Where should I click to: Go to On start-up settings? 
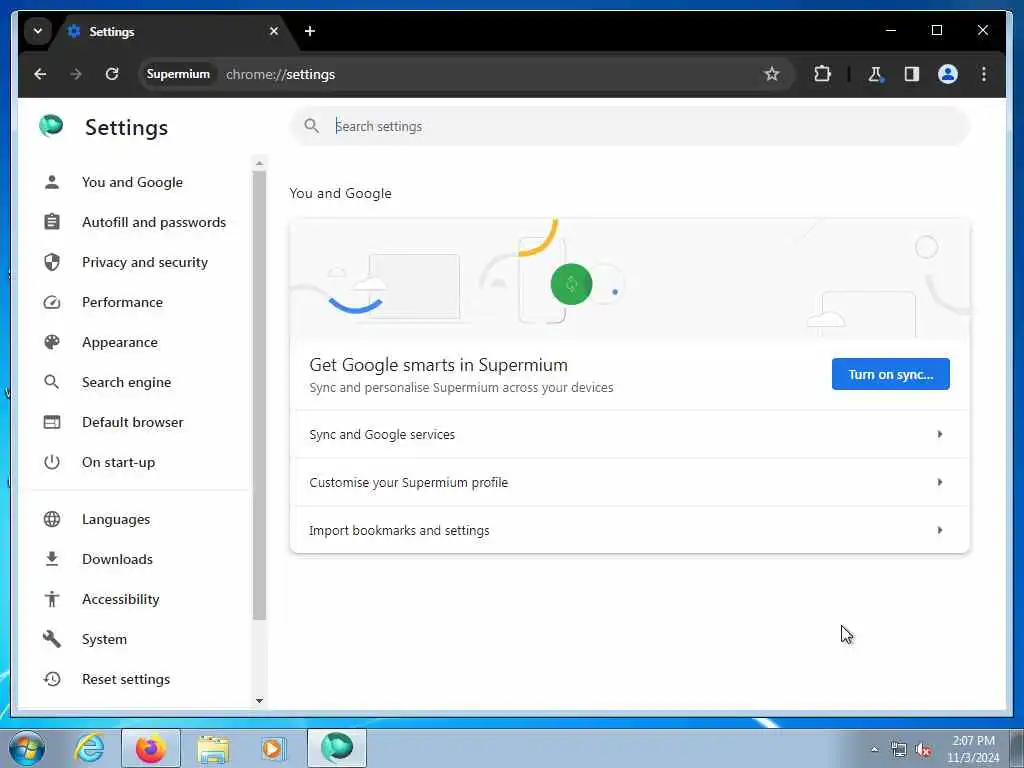(118, 462)
